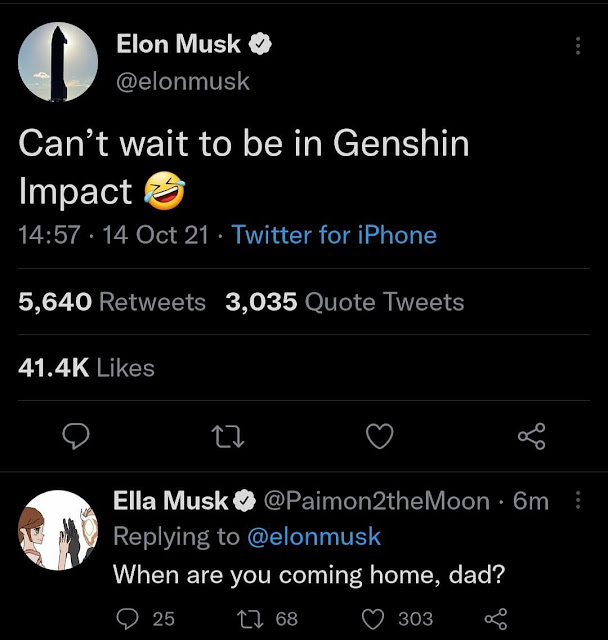Share Ella Musk's reply
608x640 pixels.
[x=496, y=619]
